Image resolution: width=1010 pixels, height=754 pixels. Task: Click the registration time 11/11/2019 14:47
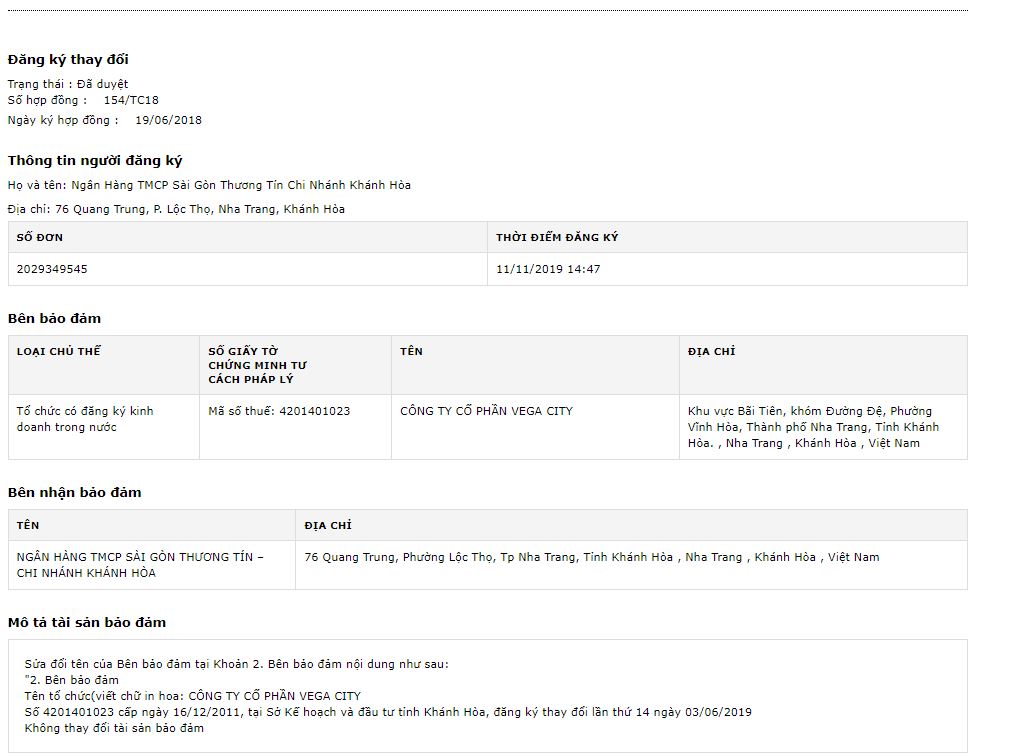point(548,269)
